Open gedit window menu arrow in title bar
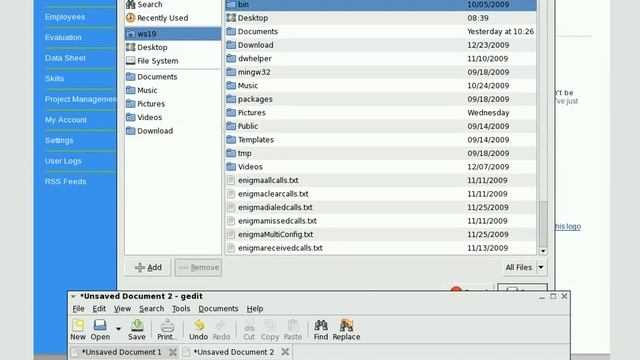640x360 pixels. [x=73, y=296]
